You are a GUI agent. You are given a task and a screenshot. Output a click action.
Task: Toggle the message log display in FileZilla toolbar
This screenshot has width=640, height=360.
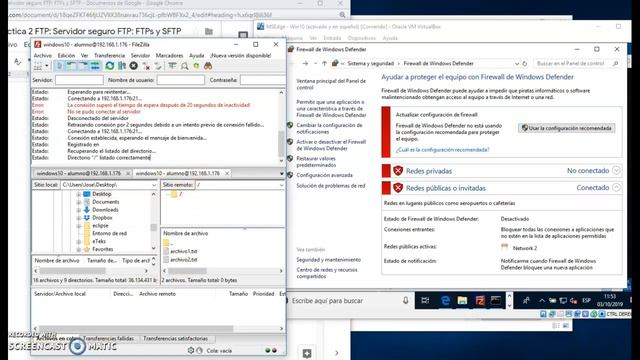(60, 66)
